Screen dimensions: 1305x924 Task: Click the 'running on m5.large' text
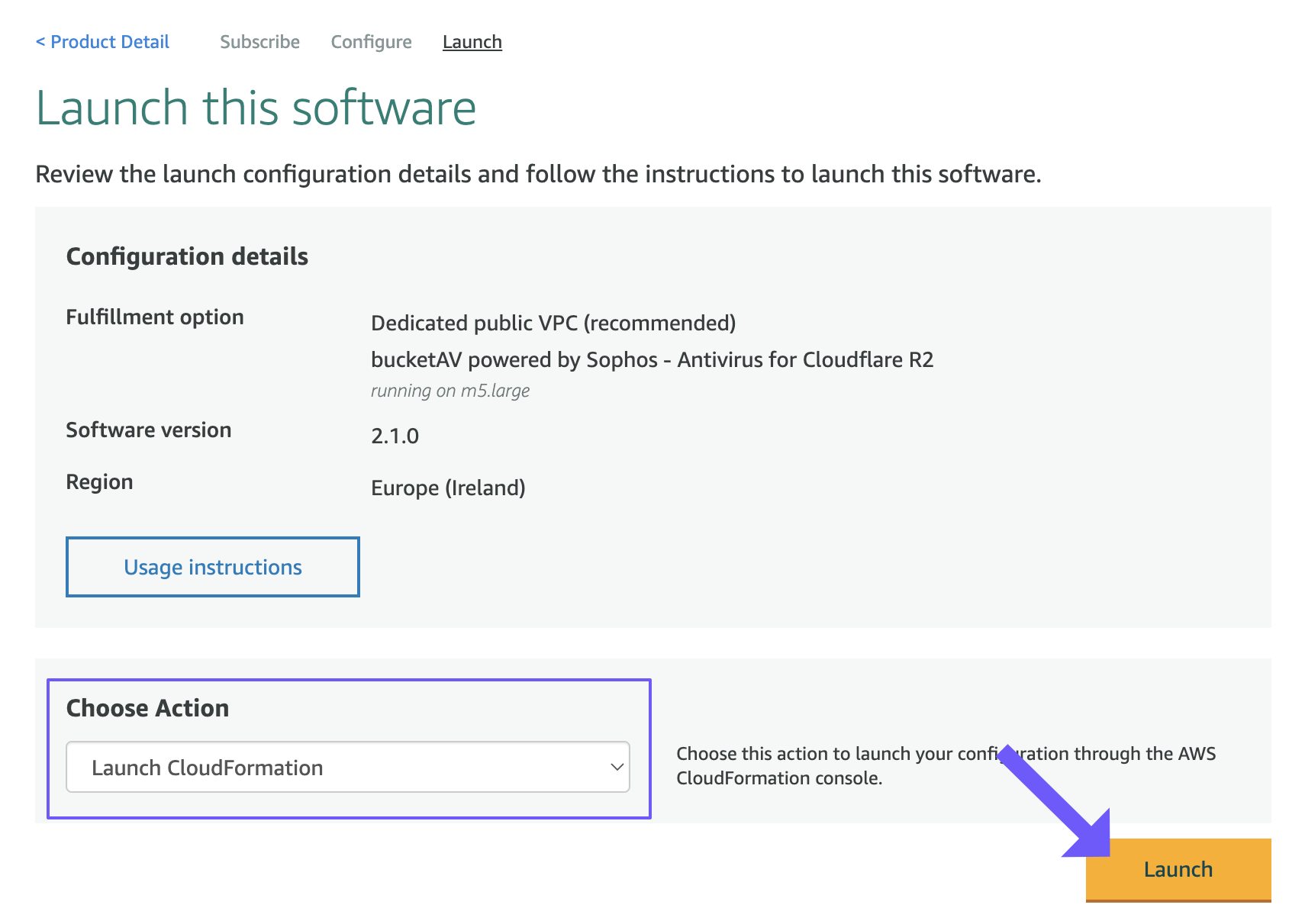[x=450, y=391]
